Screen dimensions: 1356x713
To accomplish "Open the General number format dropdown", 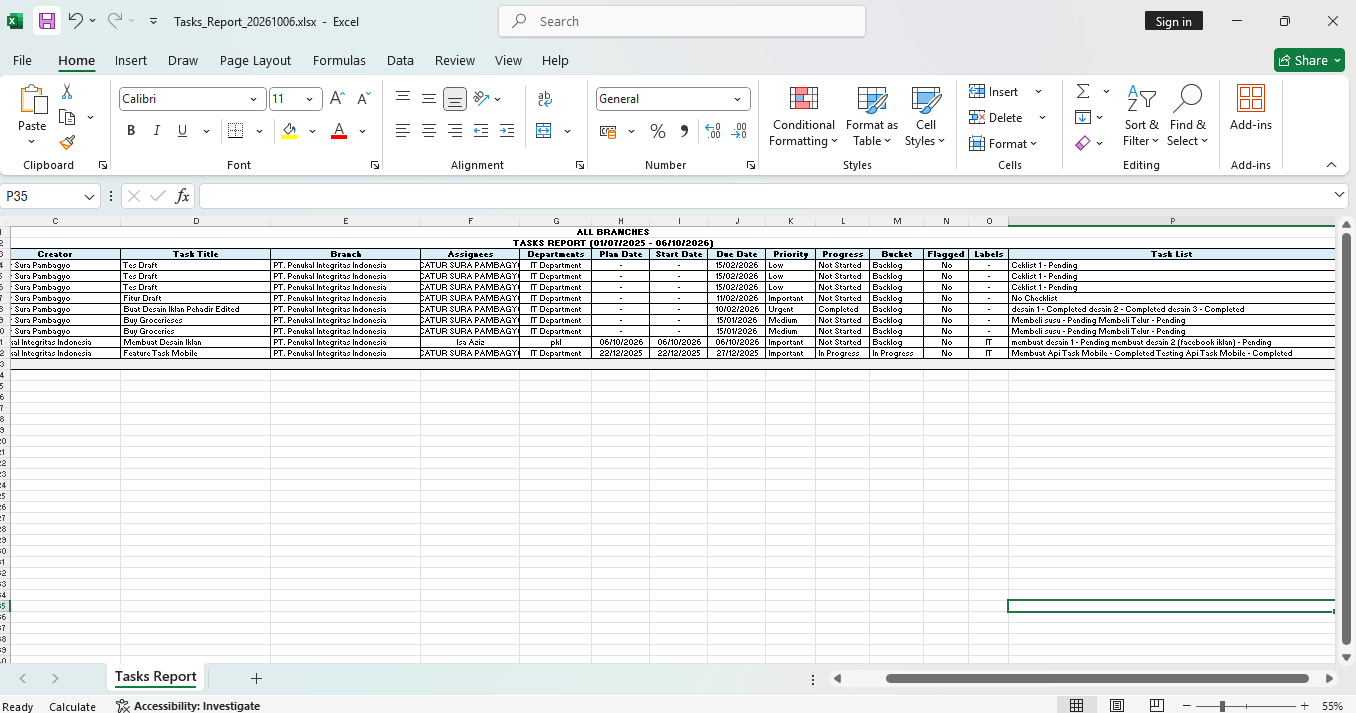I will coord(738,99).
